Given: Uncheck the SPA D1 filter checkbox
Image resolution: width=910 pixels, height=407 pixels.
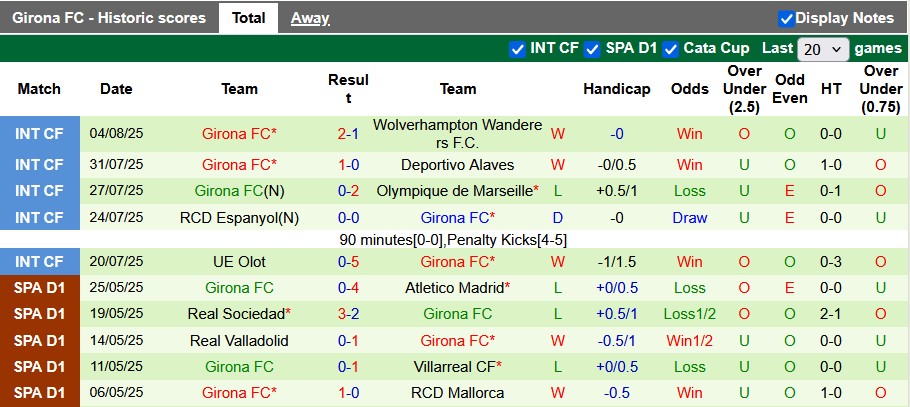Looking at the screenshot, I should point(592,49).
